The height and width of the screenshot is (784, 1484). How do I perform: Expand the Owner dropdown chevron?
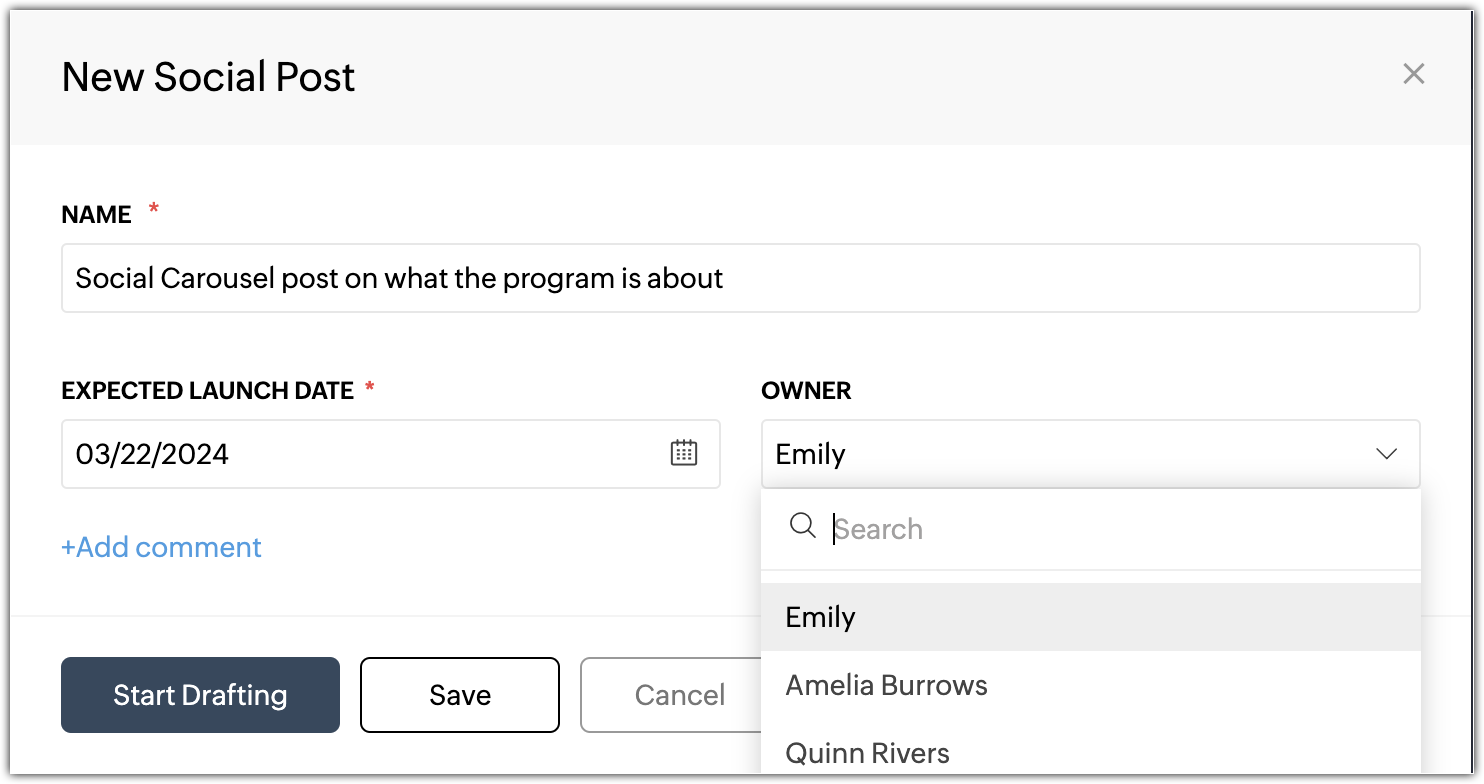pos(1386,454)
